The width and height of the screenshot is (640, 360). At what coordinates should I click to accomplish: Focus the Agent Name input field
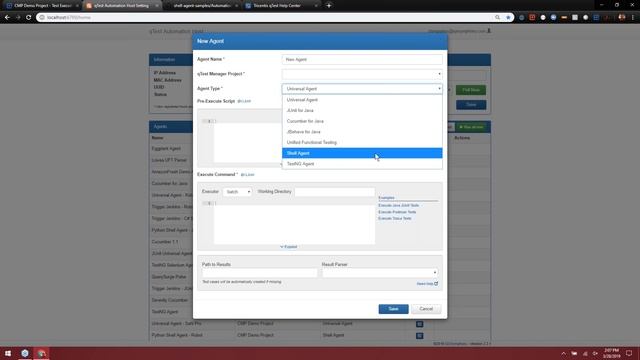pyautogui.click(x=362, y=59)
